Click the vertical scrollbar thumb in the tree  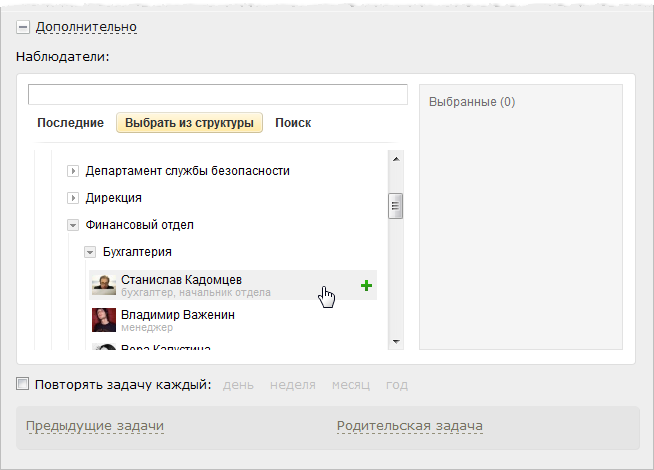pyautogui.click(x=396, y=206)
